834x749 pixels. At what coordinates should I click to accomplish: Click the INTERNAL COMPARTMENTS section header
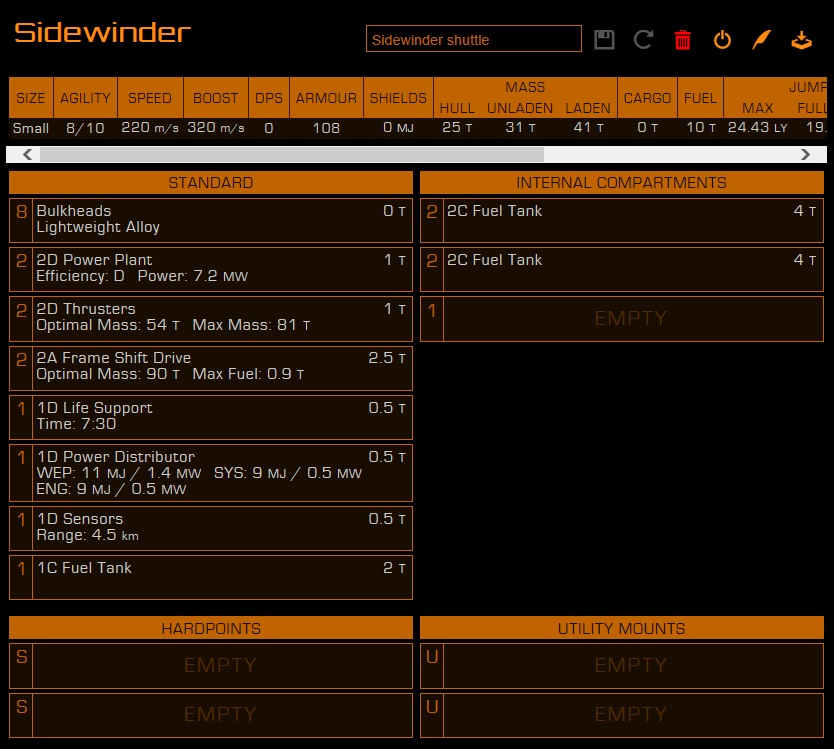[622, 182]
